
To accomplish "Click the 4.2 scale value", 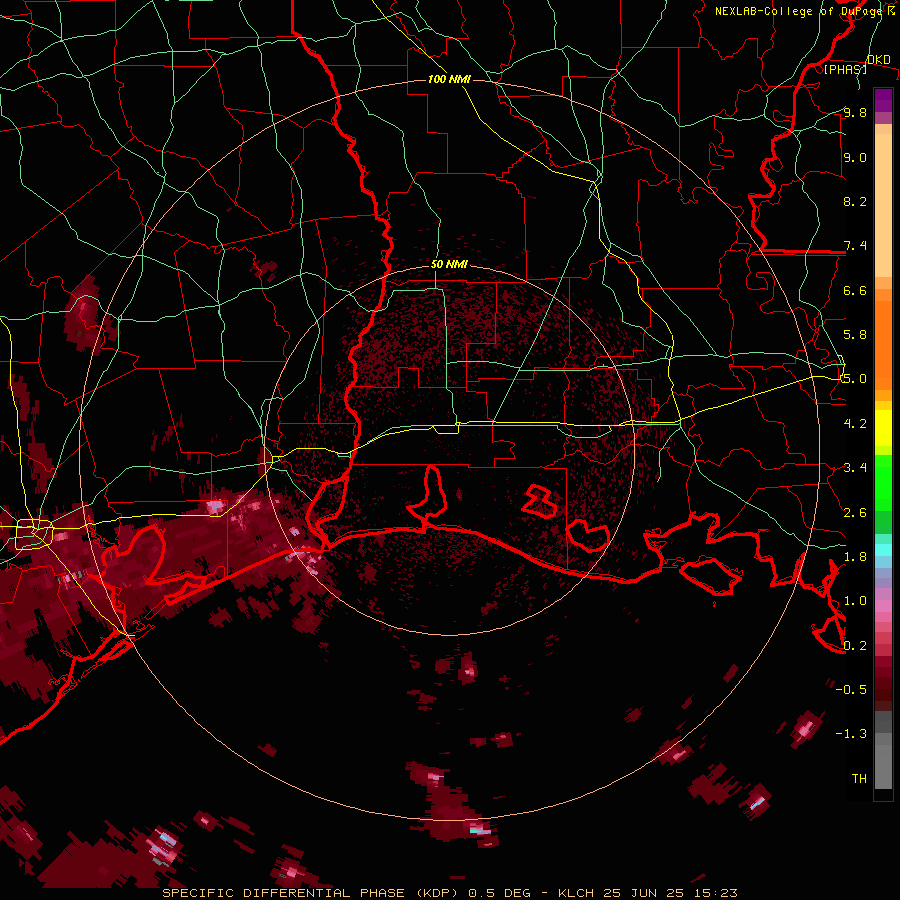I will (855, 424).
